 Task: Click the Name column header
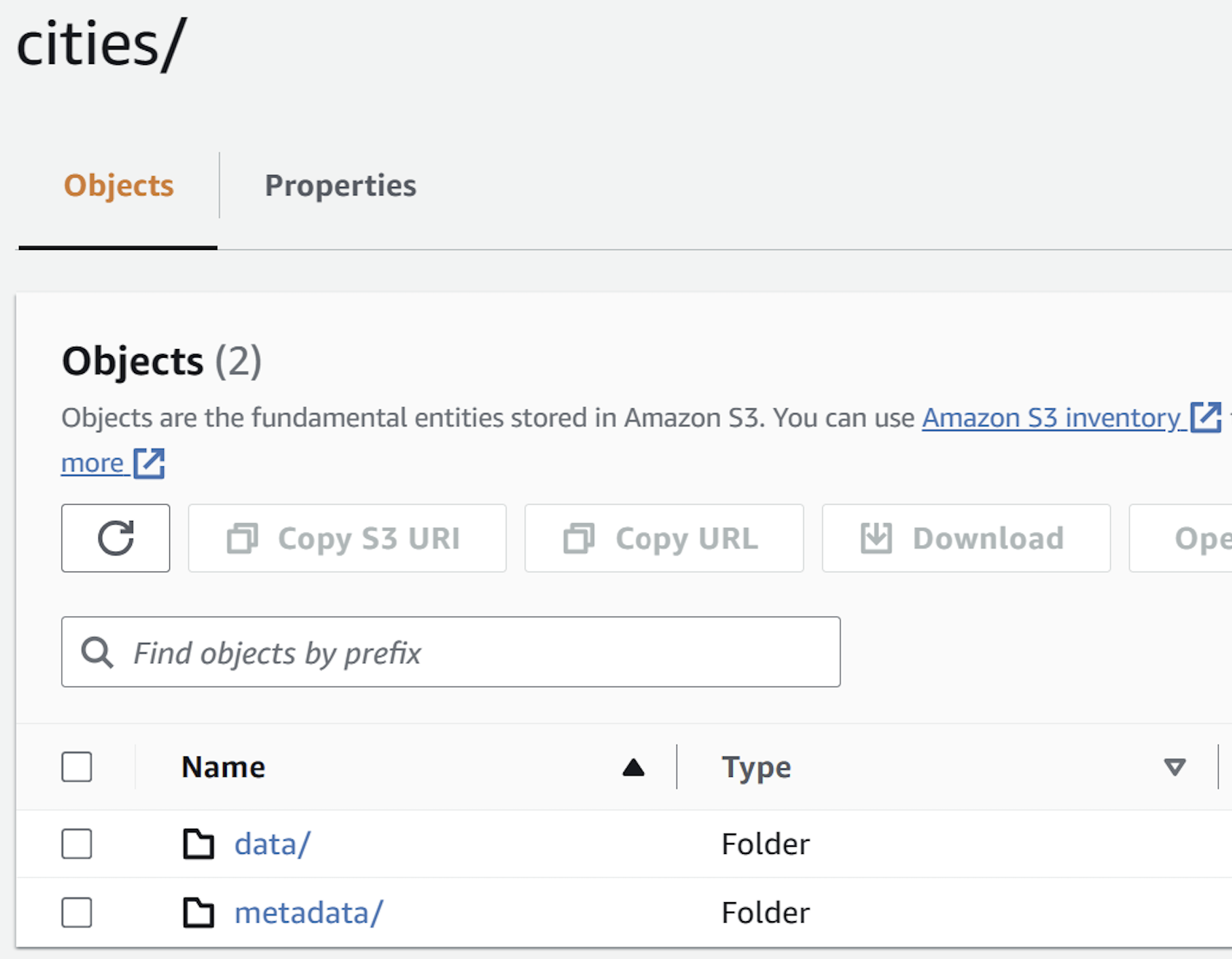click(x=223, y=767)
